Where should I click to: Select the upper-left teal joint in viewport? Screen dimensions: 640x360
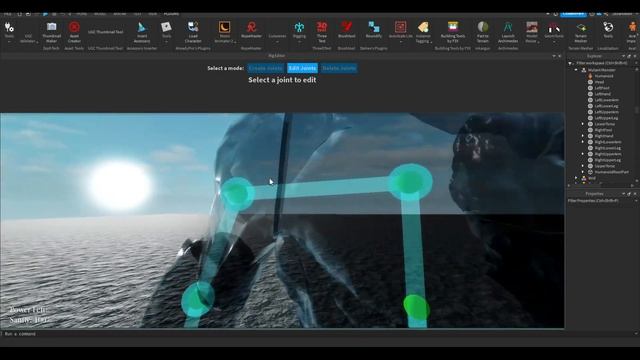pos(237,193)
